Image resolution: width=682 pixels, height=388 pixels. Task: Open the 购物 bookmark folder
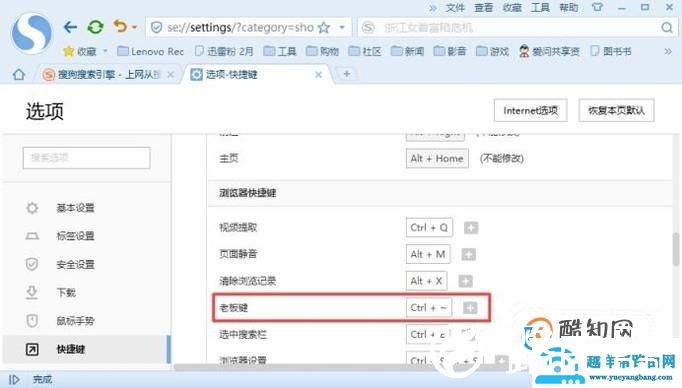coord(322,52)
